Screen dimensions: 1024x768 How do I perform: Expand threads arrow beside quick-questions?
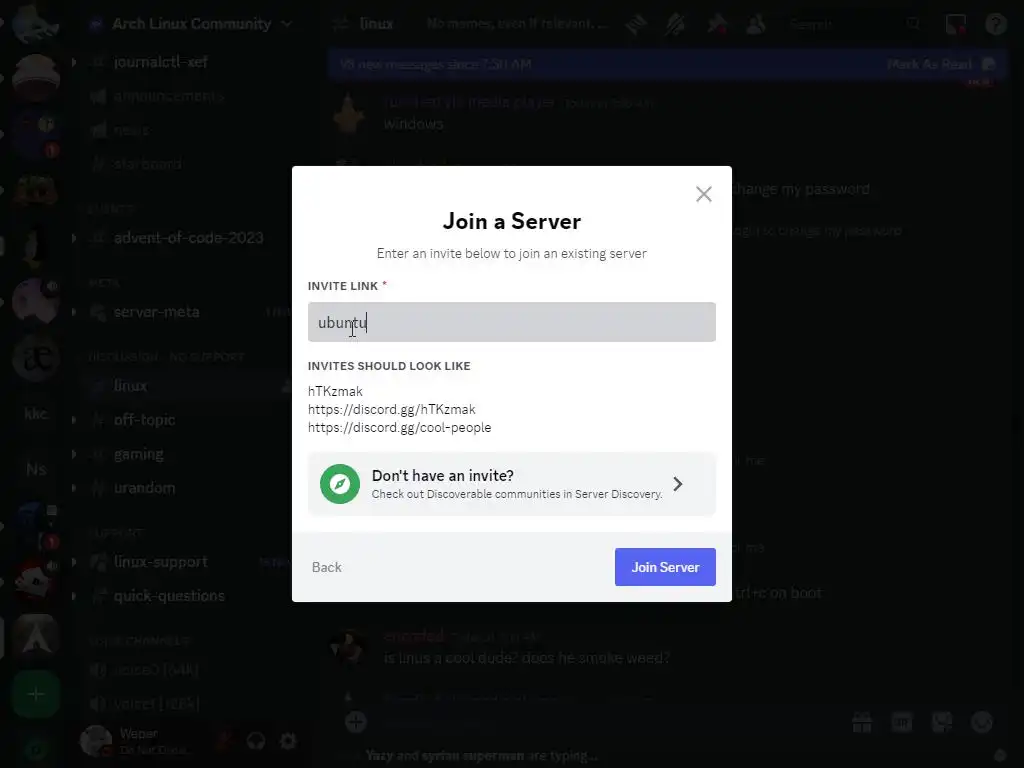[74, 596]
